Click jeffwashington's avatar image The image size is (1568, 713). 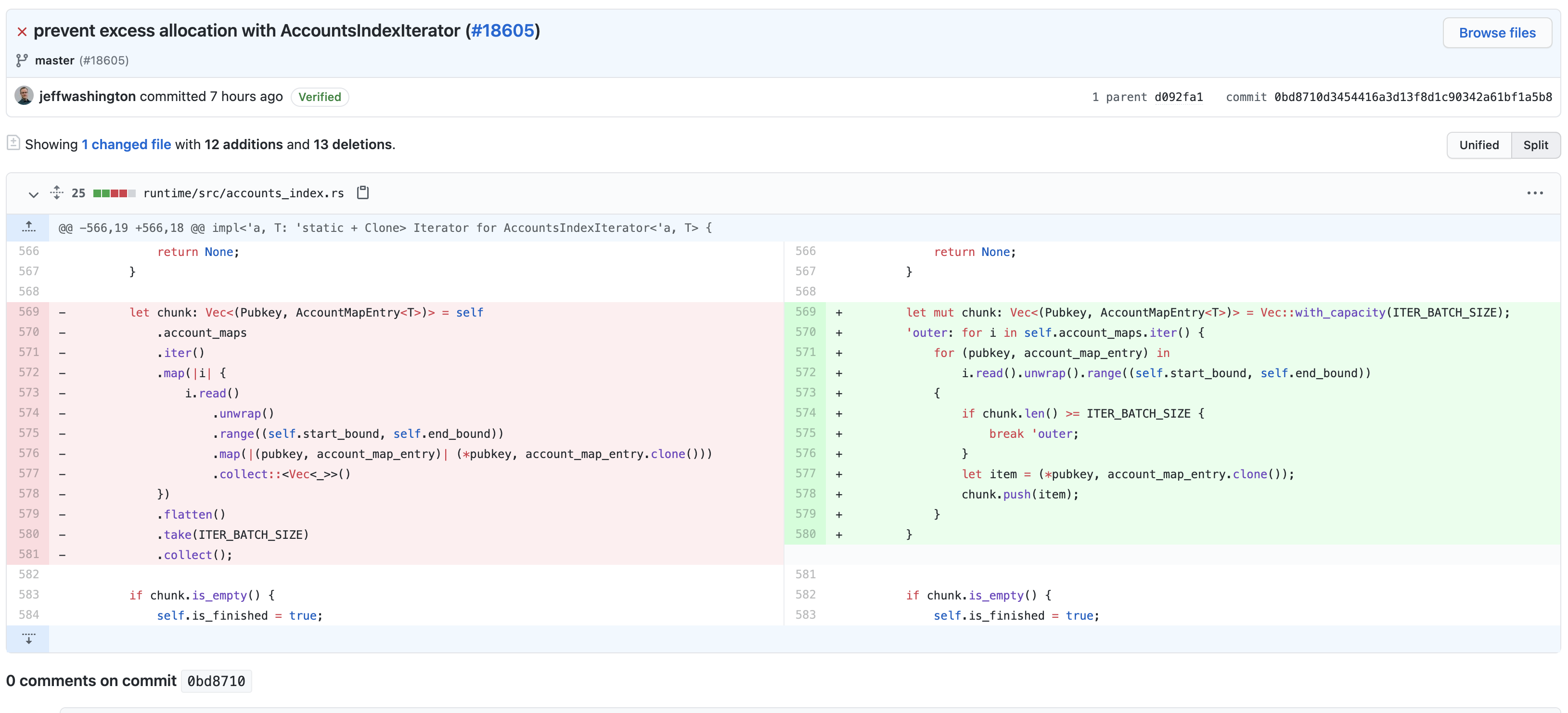click(x=24, y=96)
